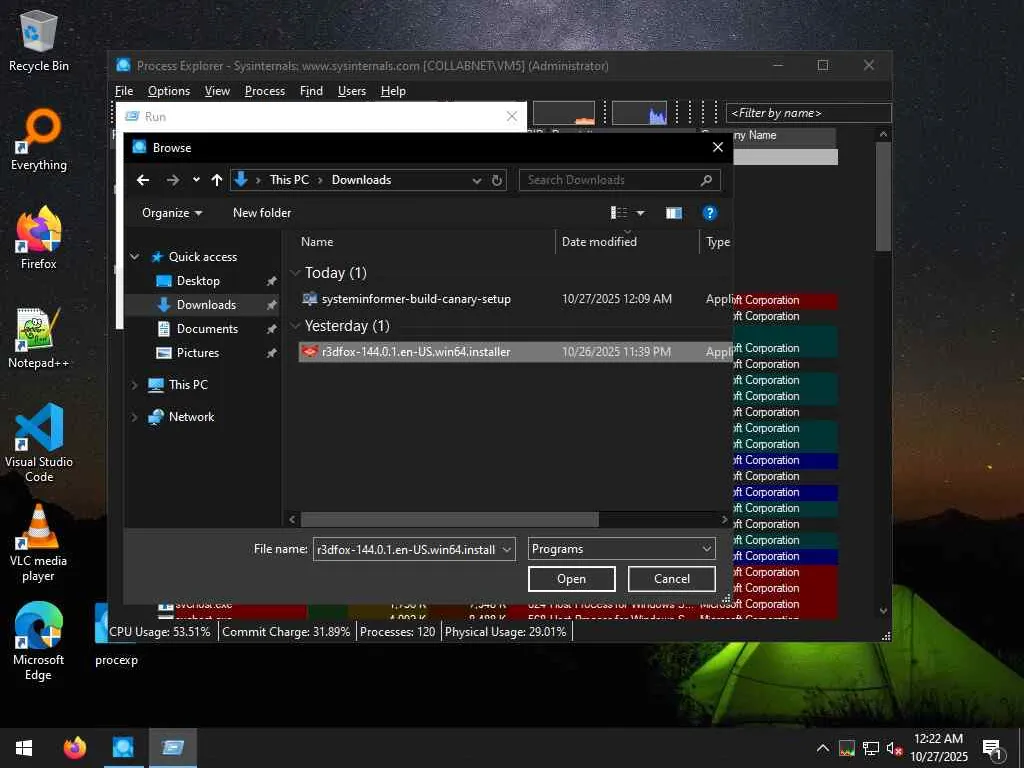Click the Downloads breadcrumb in address bar
Screen dimensions: 1024x768
(361, 180)
